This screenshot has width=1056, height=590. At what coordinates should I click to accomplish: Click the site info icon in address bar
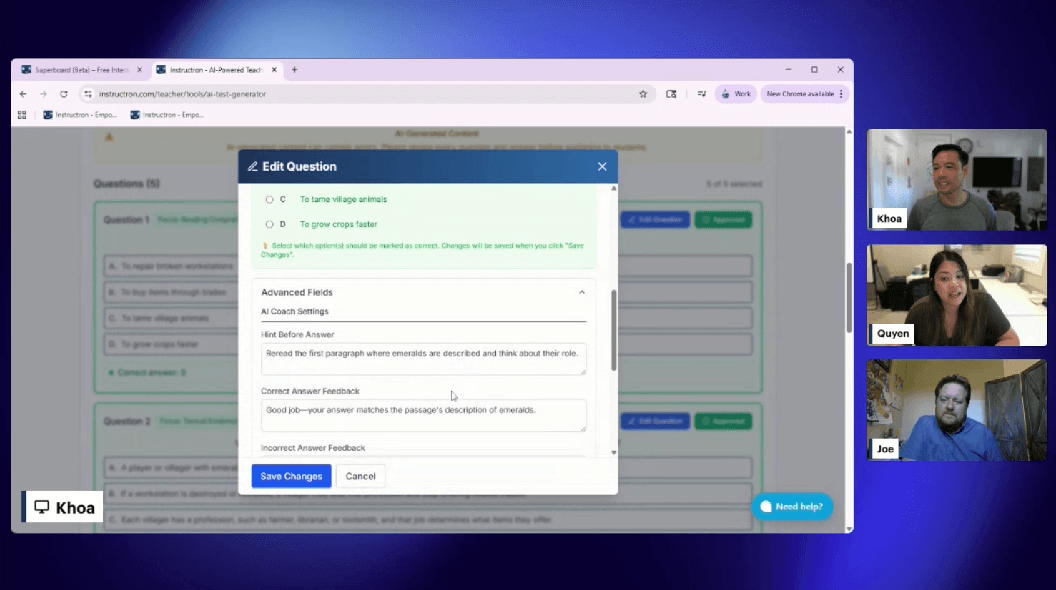click(88, 94)
